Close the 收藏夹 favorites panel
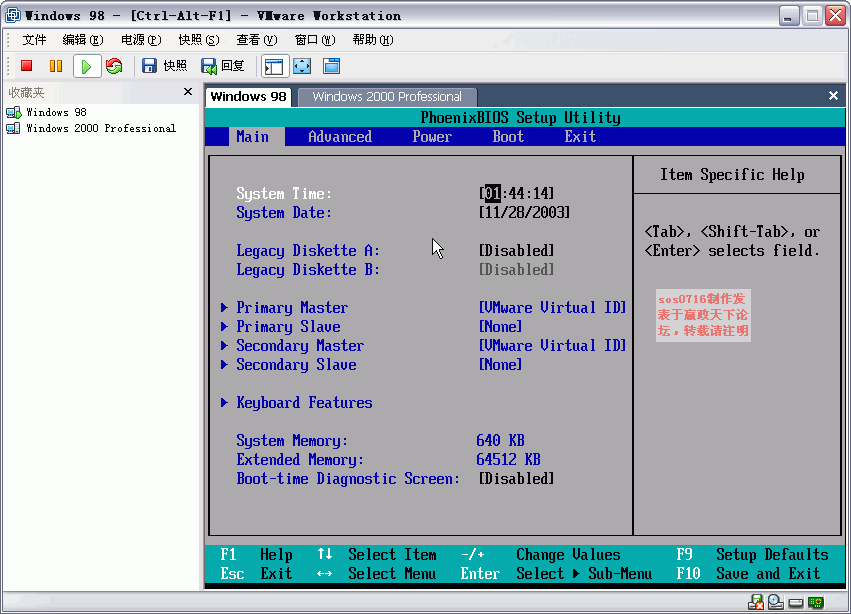The height and width of the screenshot is (614, 851). pos(188,92)
